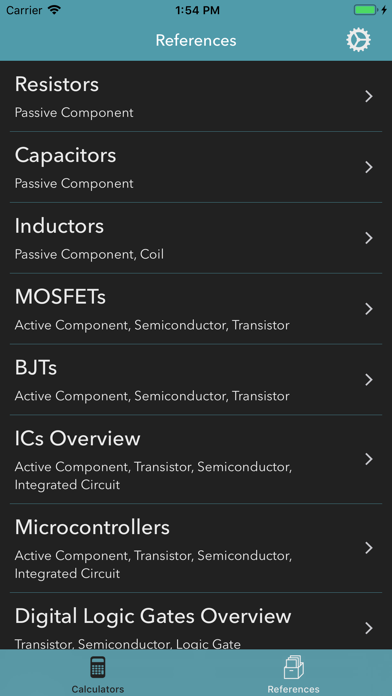Viewport: 392px width, 696px height.
Task: Open the Resistors reference entry
Action: 196,96
